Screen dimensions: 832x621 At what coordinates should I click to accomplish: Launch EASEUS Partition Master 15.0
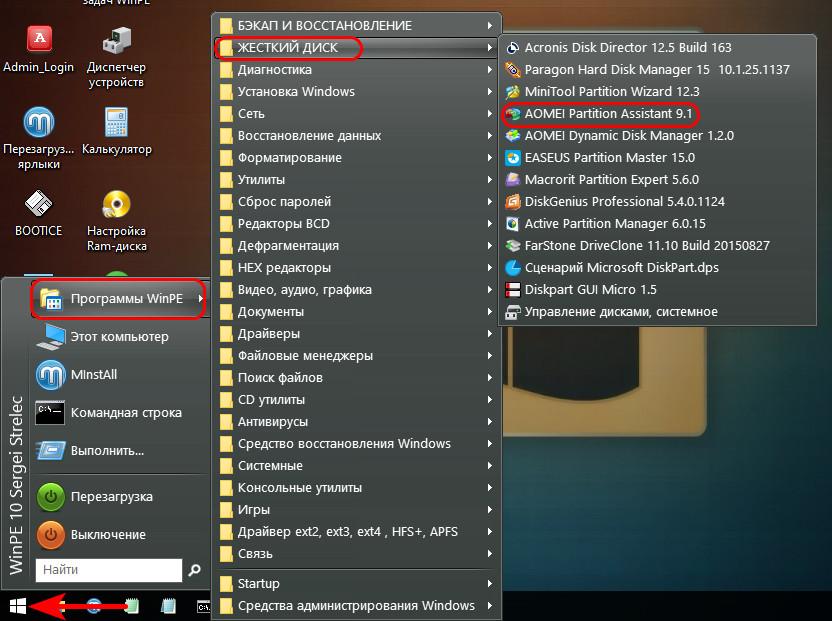[657, 158]
